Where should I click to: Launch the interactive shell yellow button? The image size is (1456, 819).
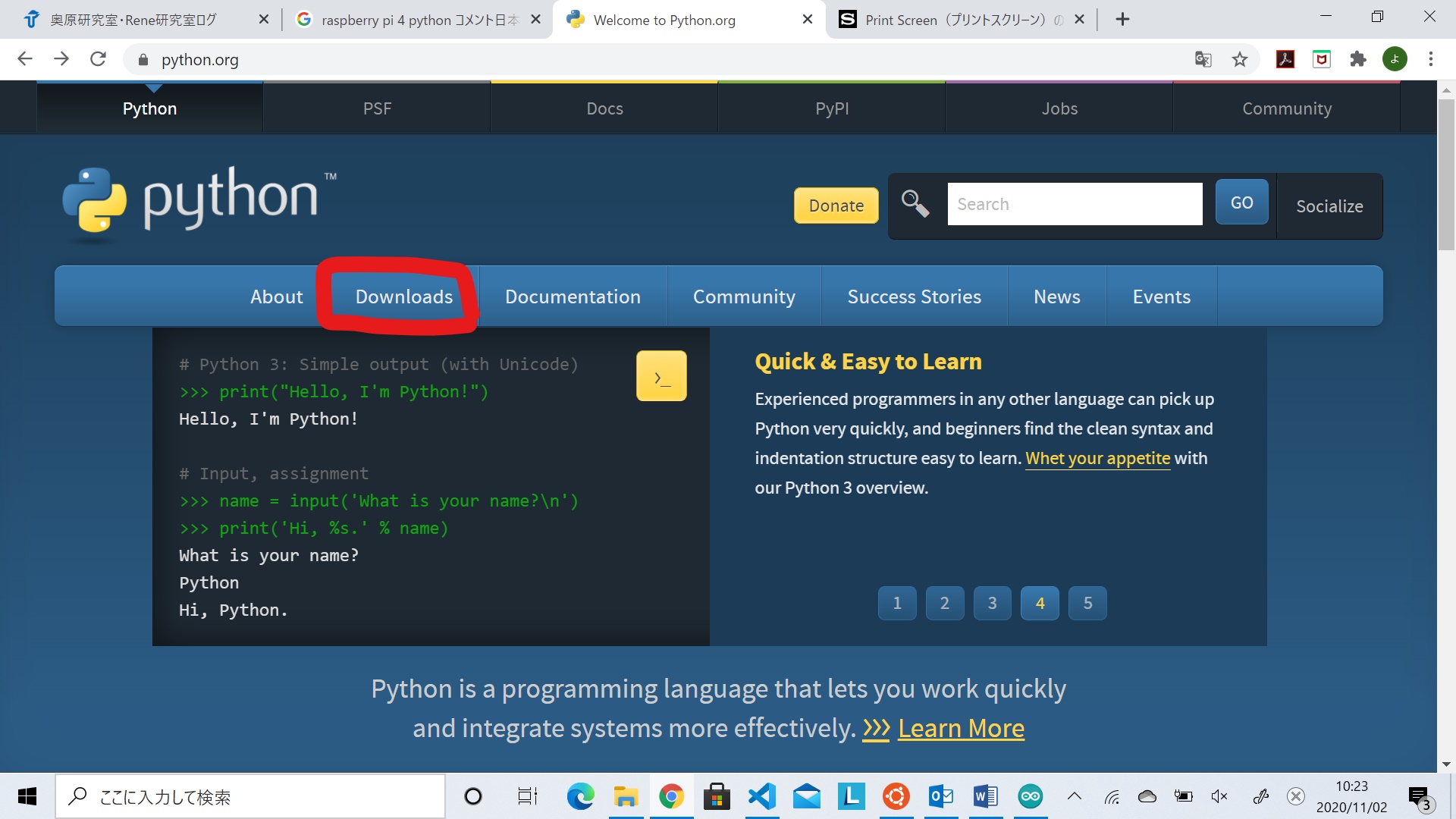661,376
